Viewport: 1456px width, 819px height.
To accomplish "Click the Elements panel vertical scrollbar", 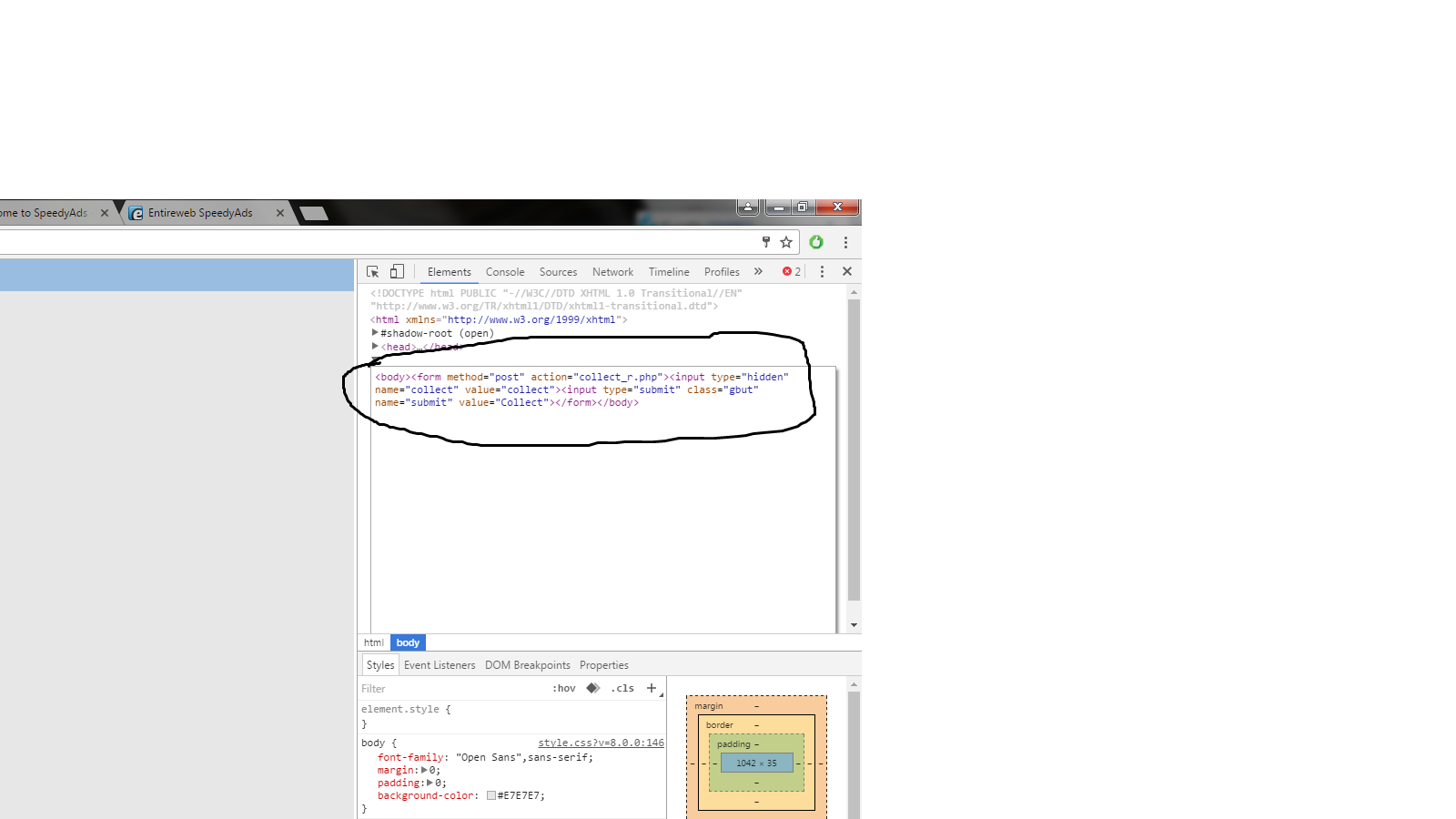I will coord(854,450).
